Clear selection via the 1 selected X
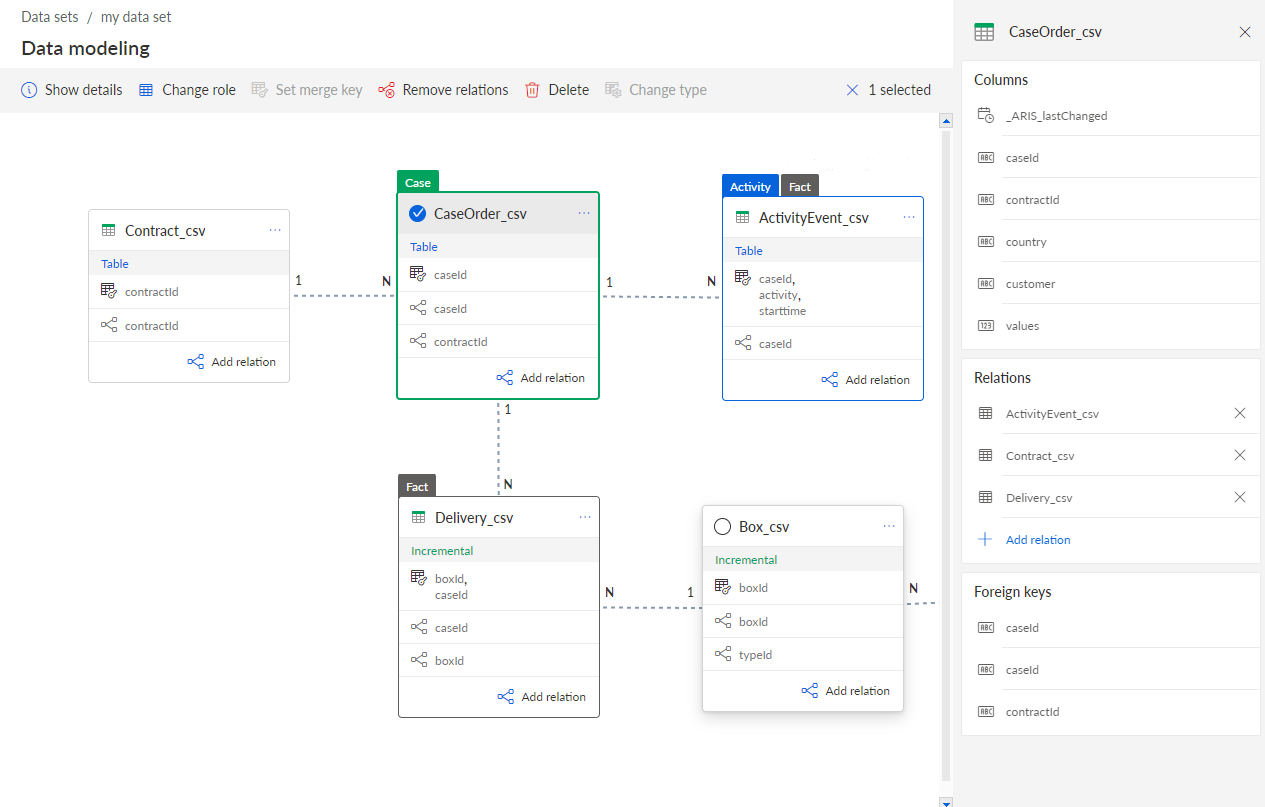 point(852,90)
